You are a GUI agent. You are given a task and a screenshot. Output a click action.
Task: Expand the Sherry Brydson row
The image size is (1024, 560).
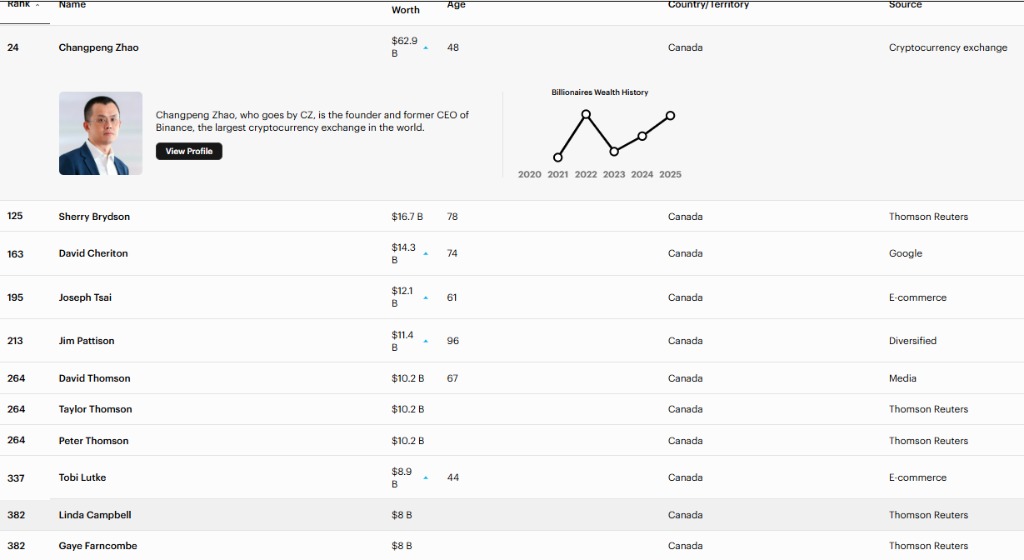pos(512,216)
